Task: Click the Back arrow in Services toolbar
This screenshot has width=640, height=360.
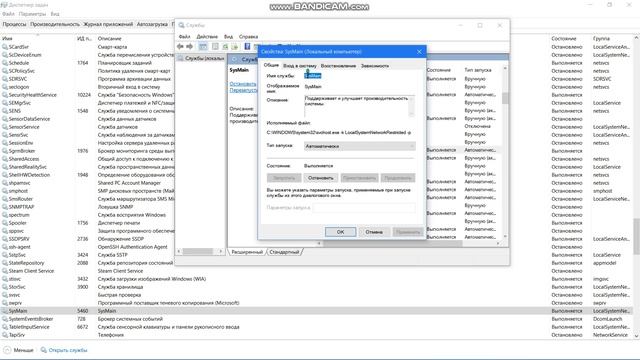Action: coord(180,47)
